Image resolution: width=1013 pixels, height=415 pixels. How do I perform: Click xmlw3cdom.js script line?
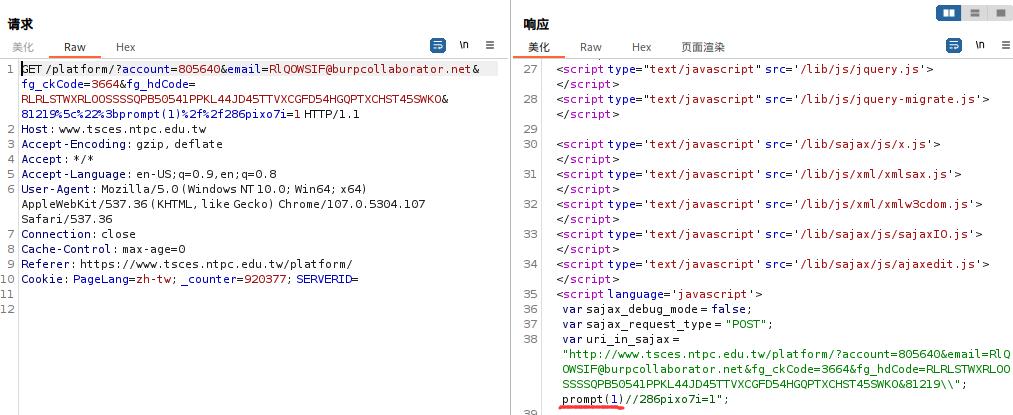tap(769, 204)
